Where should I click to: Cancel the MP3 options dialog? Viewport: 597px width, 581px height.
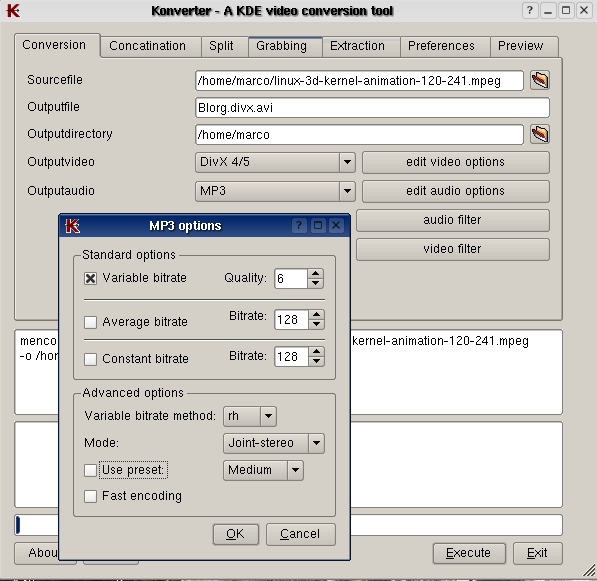[x=300, y=534]
